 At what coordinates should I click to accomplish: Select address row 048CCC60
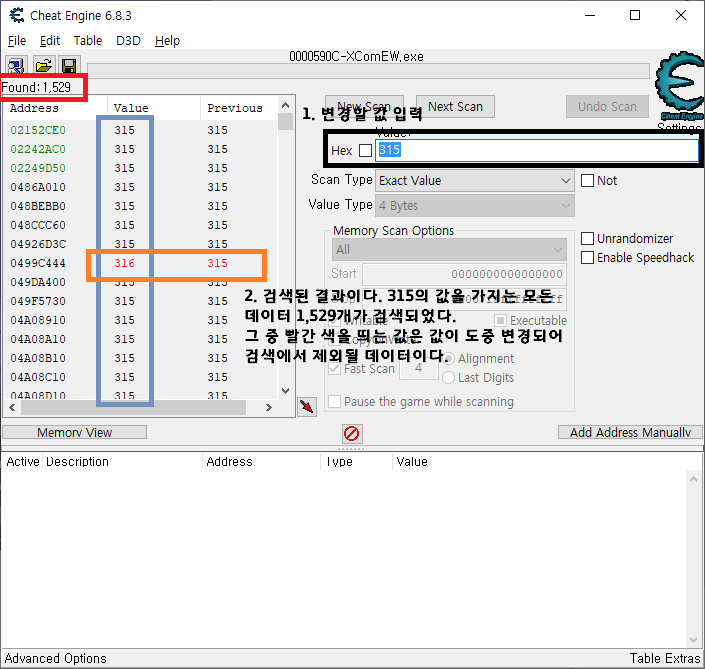[x=141, y=225]
